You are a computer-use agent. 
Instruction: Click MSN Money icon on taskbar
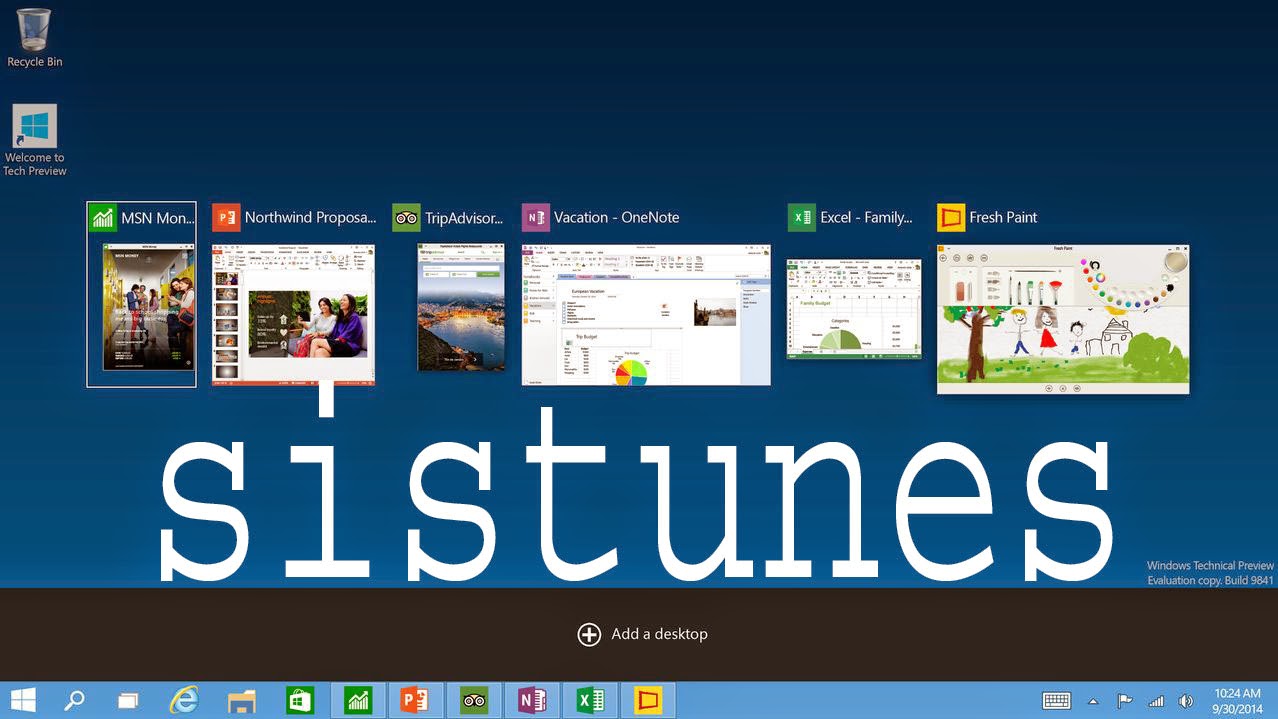pos(358,701)
